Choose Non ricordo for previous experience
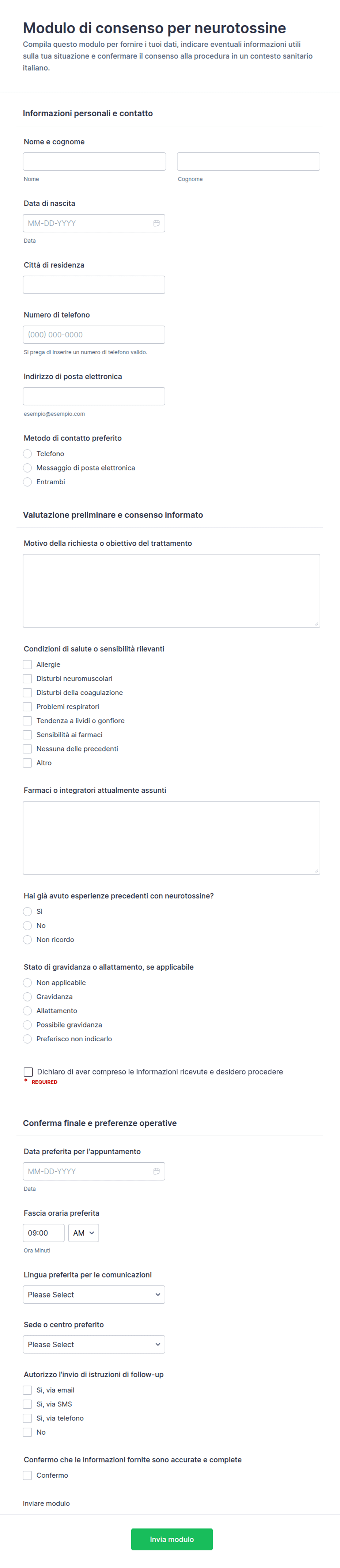 pyautogui.click(x=27, y=940)
